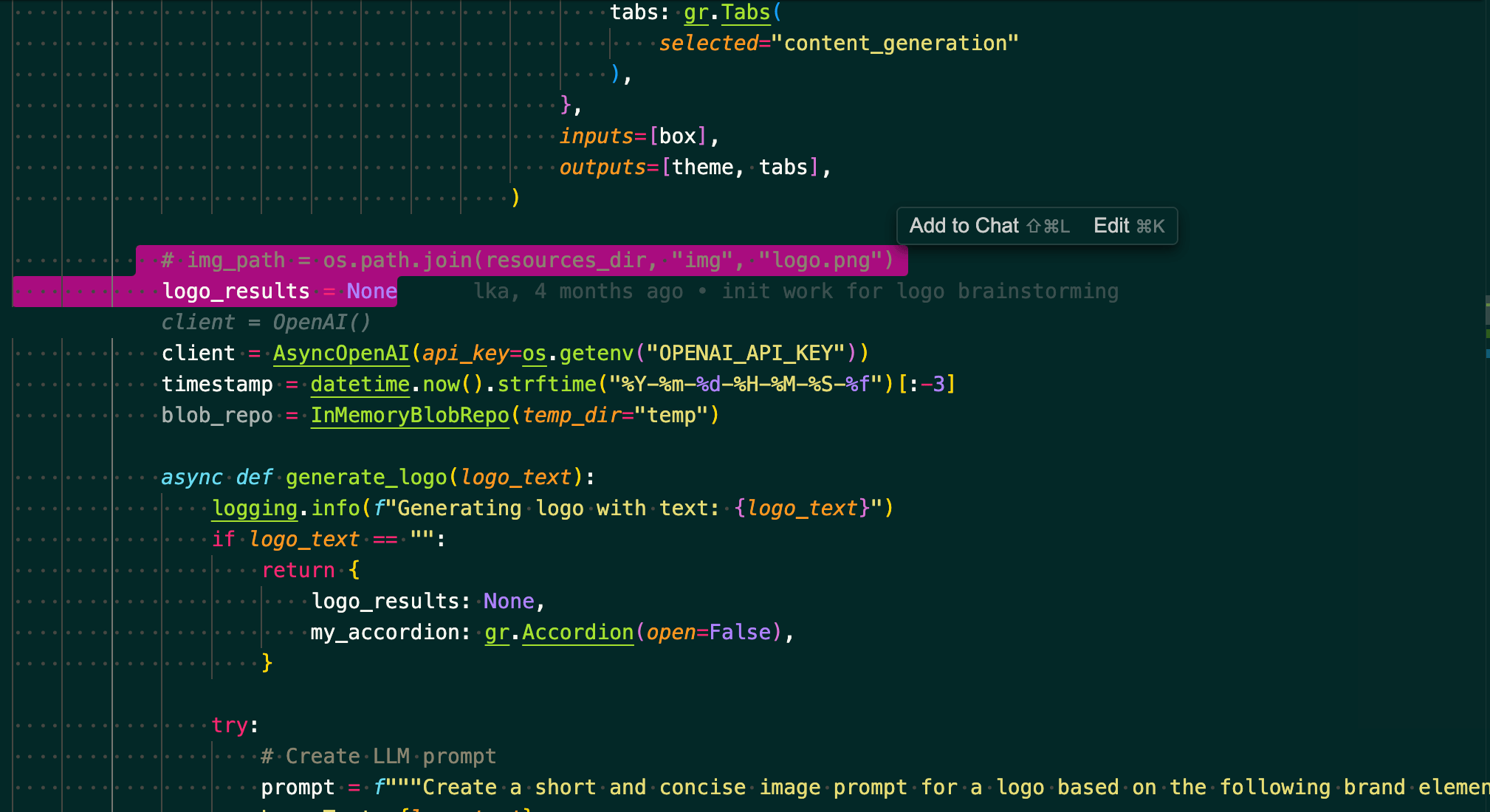Click the InMemoryBlobRepo class reference
Screen dimensions: 1490x812
point(410,416)
